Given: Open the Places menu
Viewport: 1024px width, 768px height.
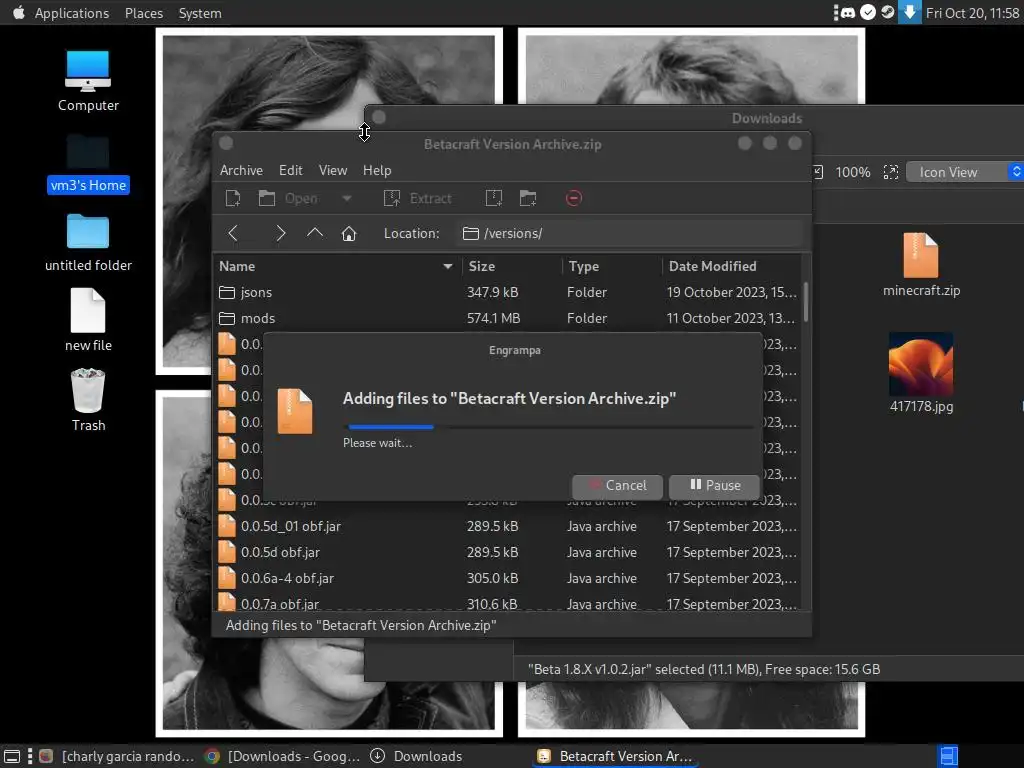Looking at the screenshot, I should [144, 13].
